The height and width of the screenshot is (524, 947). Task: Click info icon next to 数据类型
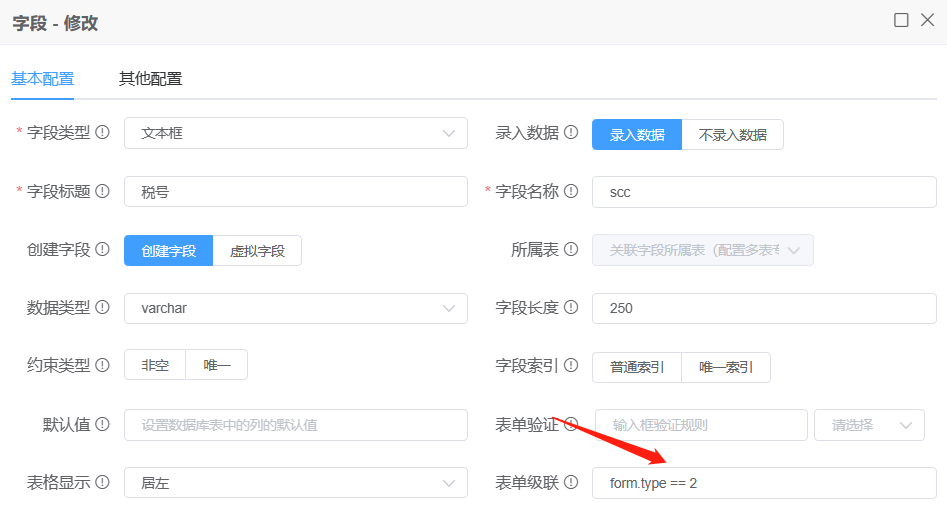tap(102, 308)
